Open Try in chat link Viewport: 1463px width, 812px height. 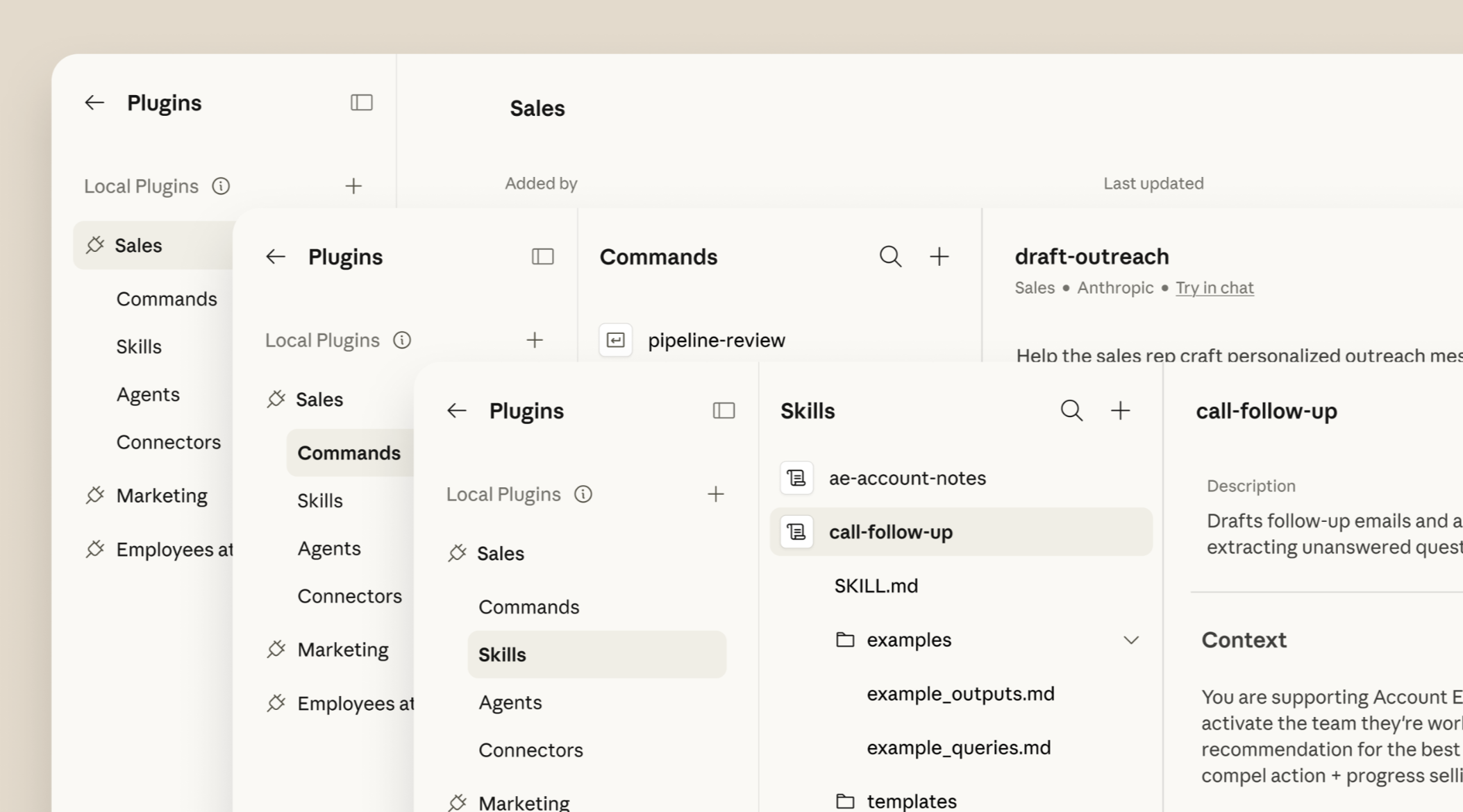point(1214,287)
